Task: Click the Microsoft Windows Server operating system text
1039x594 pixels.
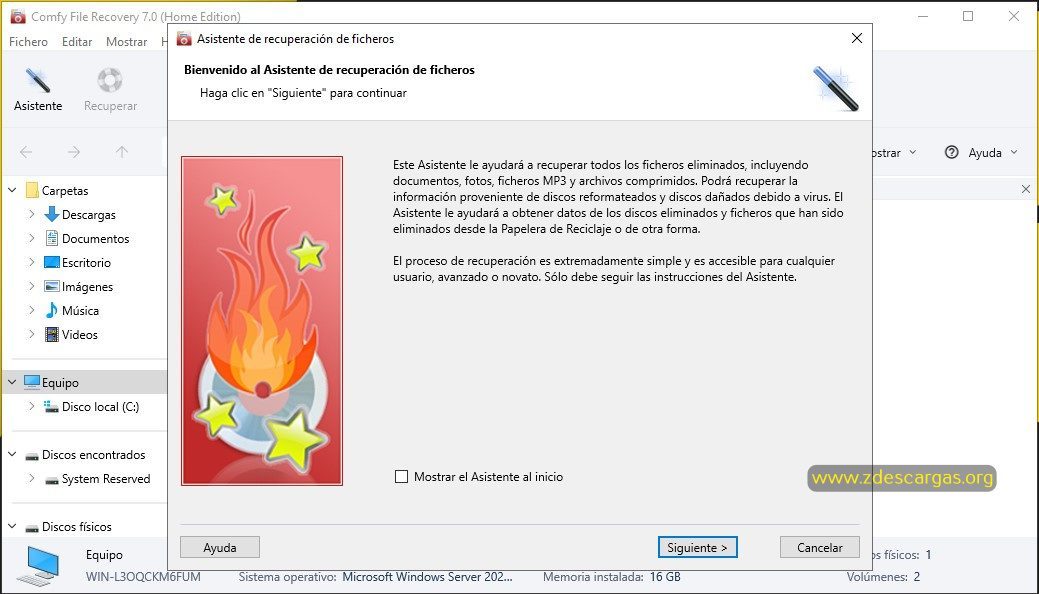Action: 427,577
